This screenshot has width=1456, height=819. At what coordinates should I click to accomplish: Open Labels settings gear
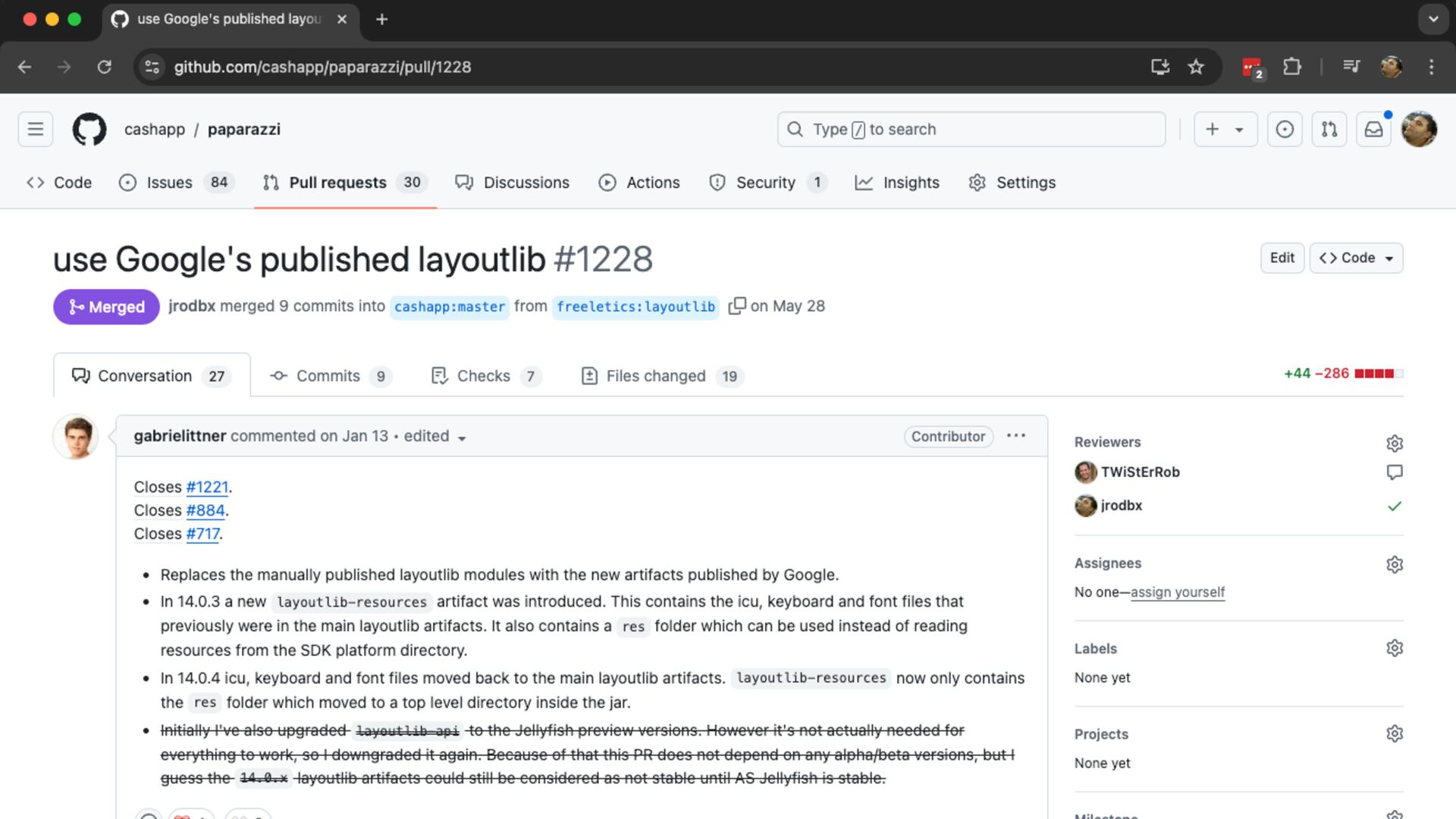click(x=1395, y=648)
